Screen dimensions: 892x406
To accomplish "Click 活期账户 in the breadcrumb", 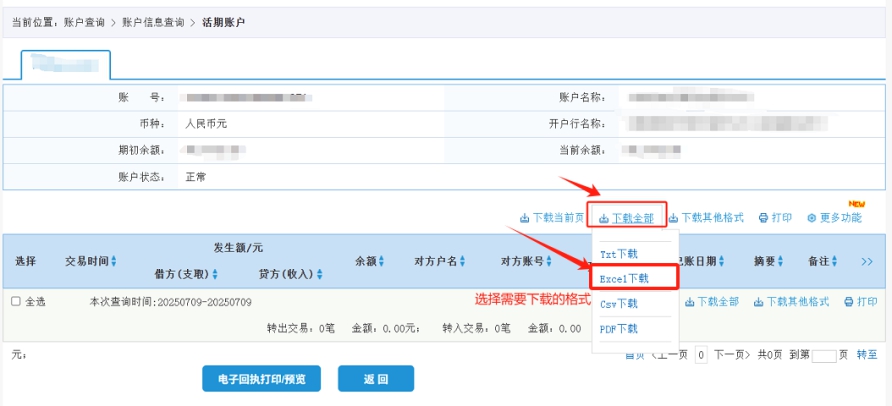I will click(x=224, y=23).
